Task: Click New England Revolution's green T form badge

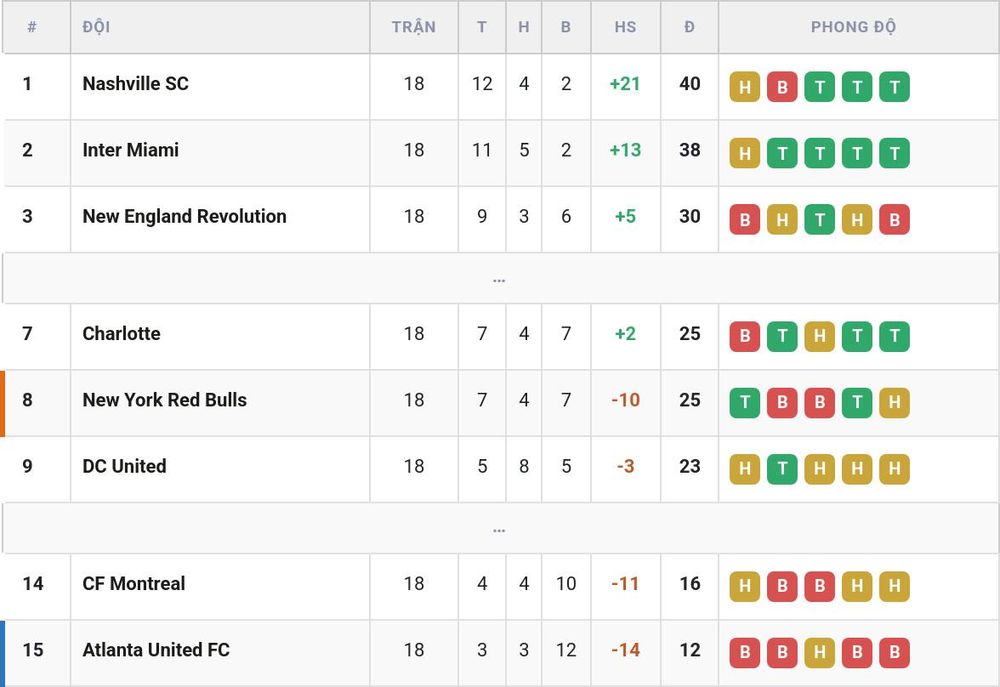Action: click(x=820, y=219)
